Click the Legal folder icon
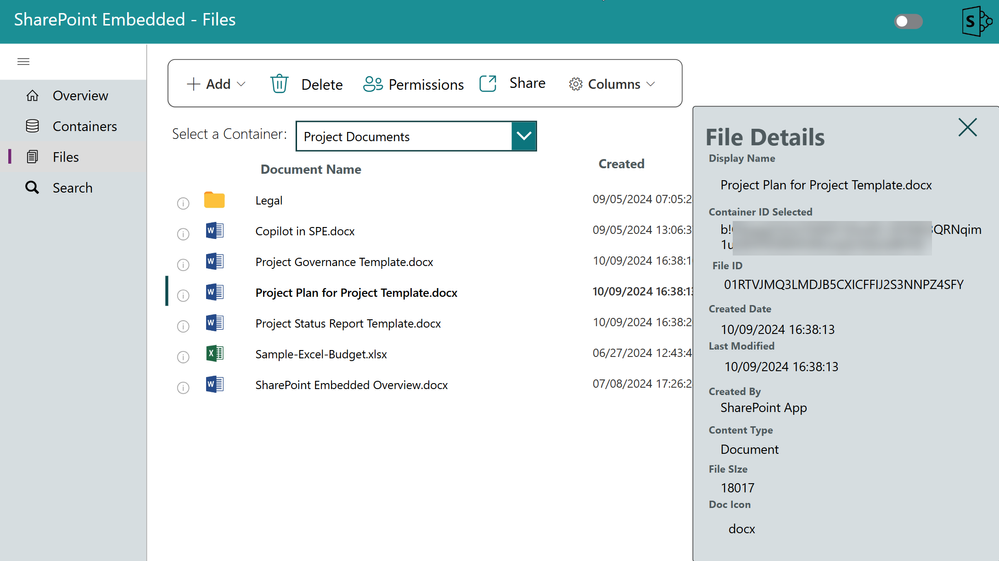999x561 pixels. pos(214,200)
